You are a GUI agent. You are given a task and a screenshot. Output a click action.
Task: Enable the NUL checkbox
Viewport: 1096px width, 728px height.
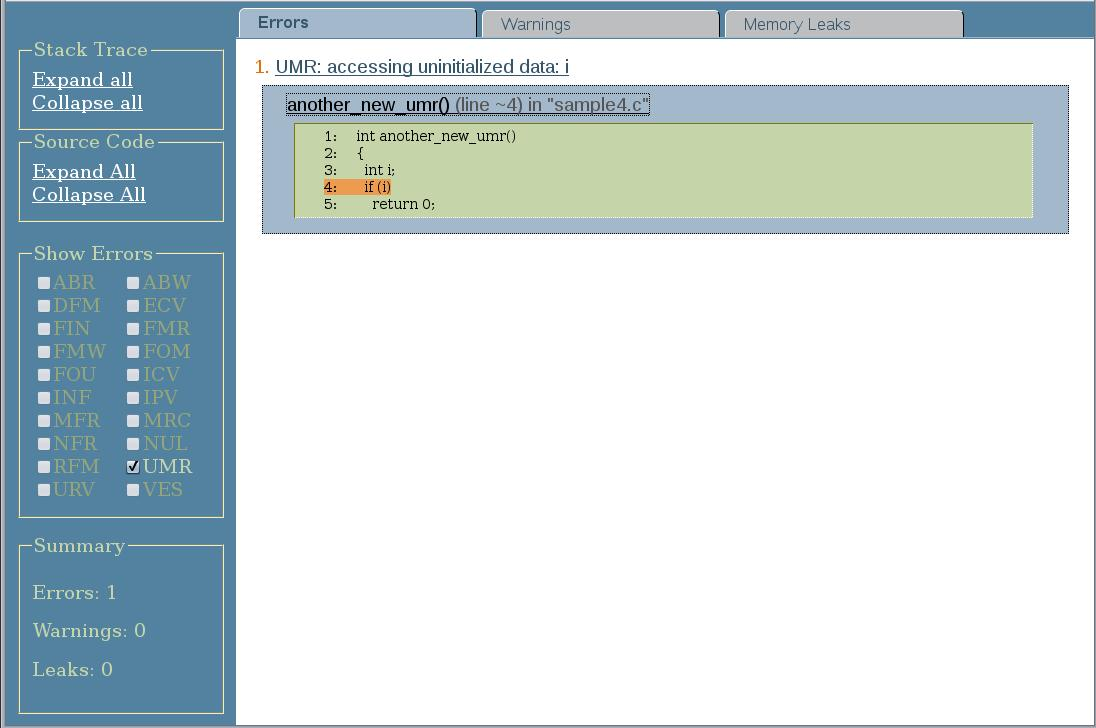click(x=133, y=444)
